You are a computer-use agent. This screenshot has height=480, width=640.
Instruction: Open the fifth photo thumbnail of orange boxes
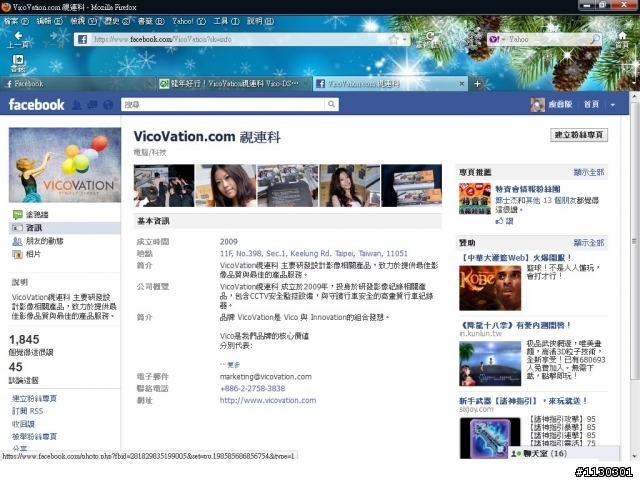coord(411,186)
